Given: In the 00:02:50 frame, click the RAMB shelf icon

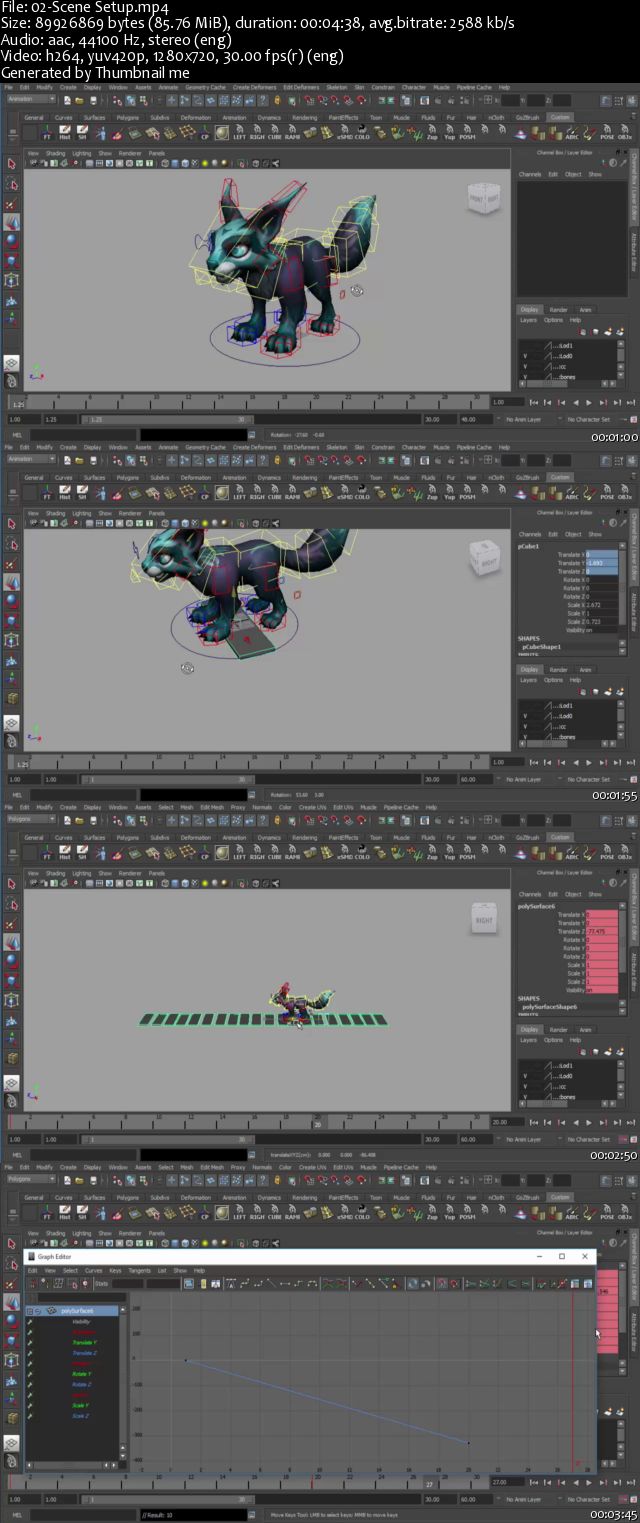Looking at the screenshot, I should tap(292, 853).
